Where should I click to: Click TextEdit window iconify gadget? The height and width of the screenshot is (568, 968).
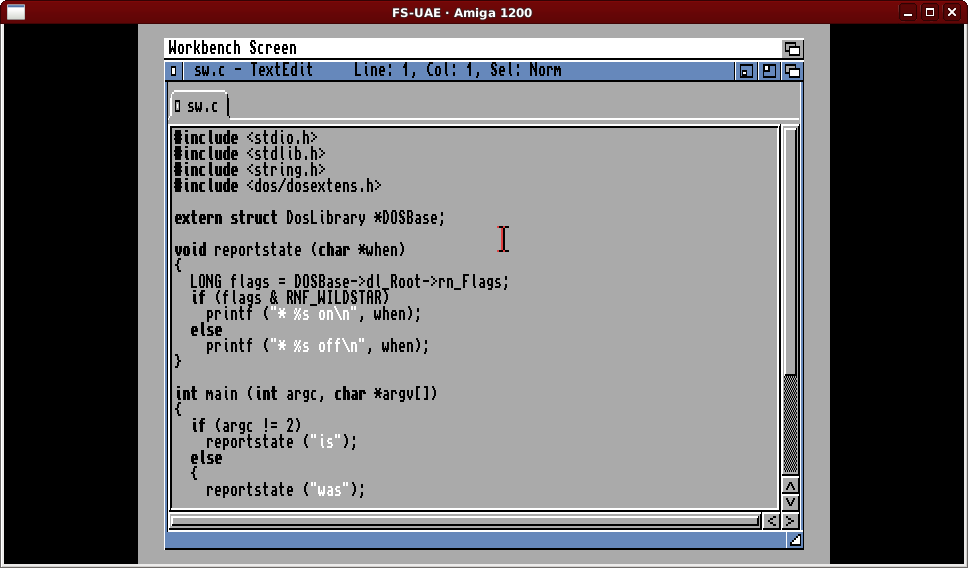tap(746, 71)
